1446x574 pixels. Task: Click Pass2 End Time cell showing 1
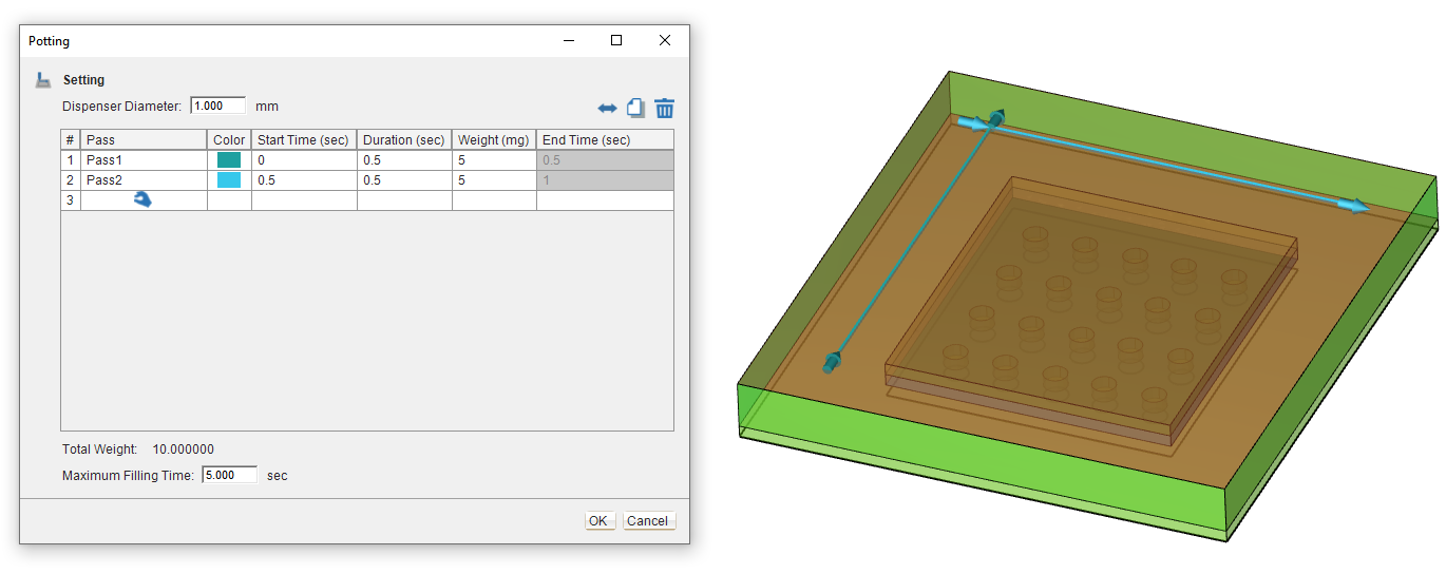(605, 180)
